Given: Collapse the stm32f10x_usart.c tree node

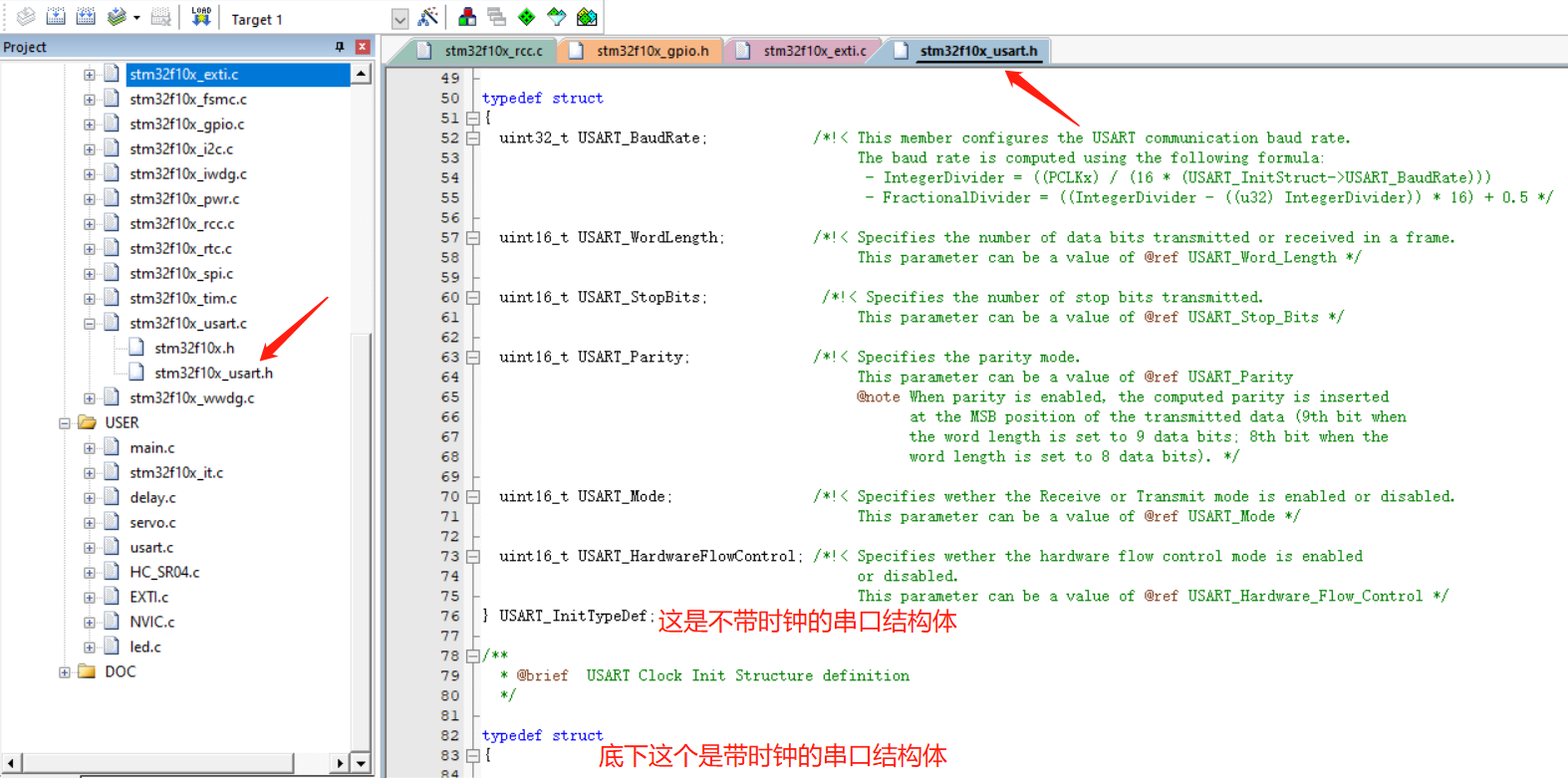Looking at the screenshot, I should coord(90,324).
